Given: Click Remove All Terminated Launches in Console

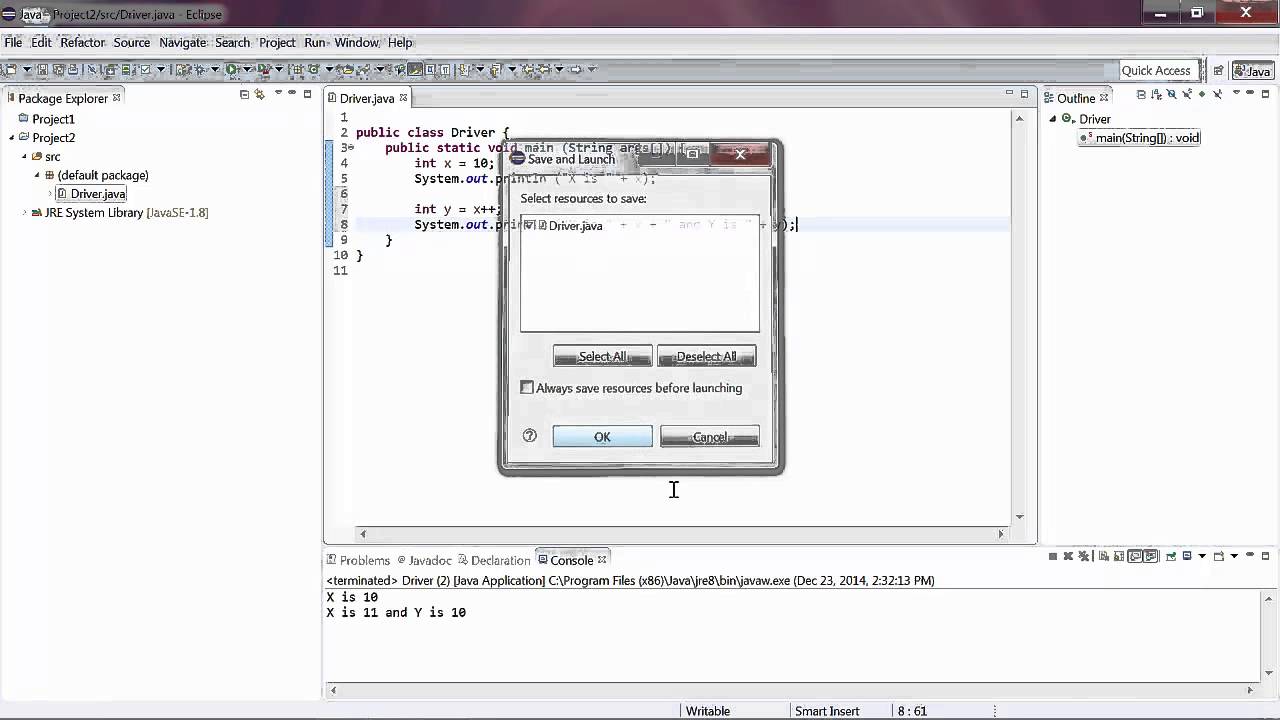Looking at the screenshot, I should (x=1083, y=556).
